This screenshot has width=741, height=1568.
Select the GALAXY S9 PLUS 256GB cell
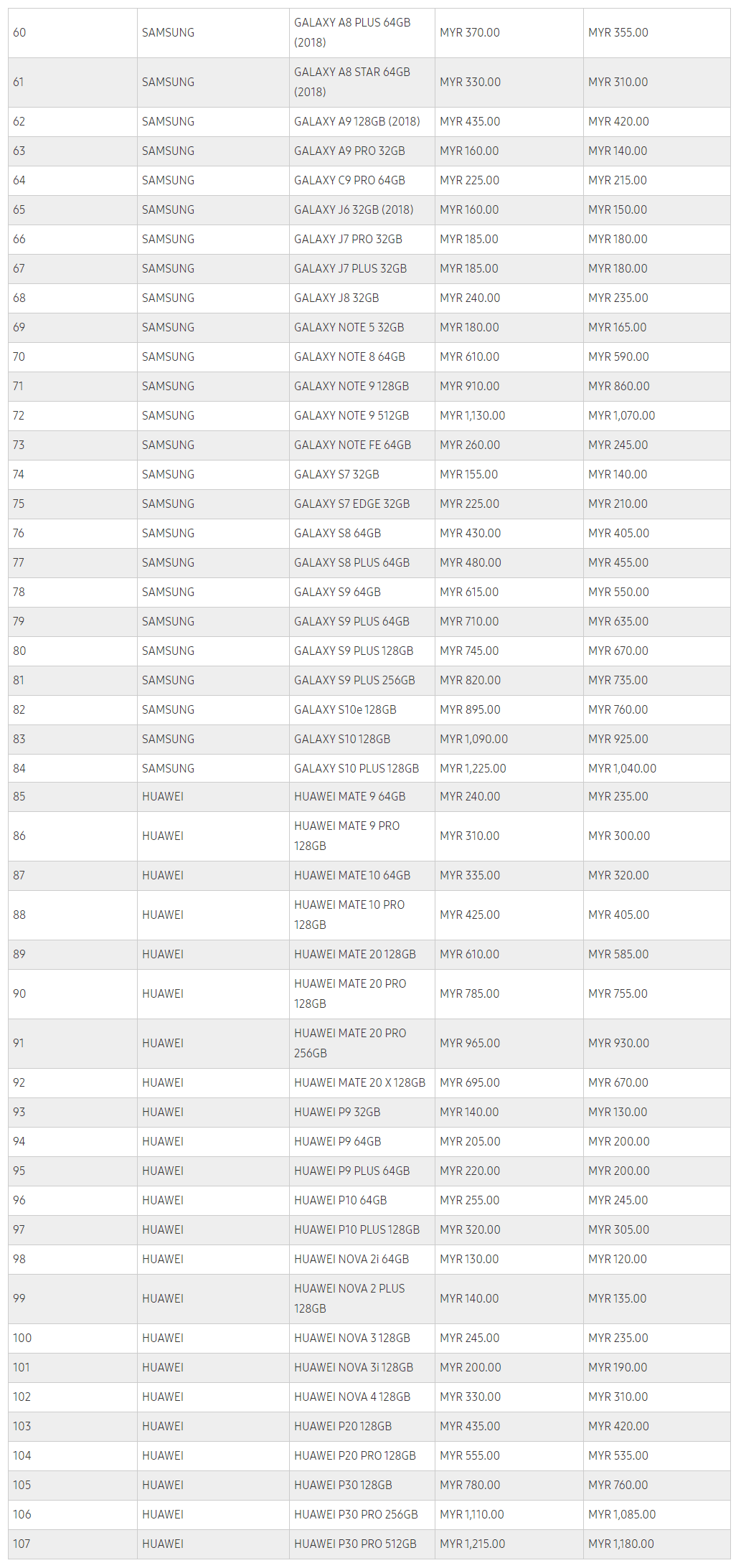click(x=354, y=680)
